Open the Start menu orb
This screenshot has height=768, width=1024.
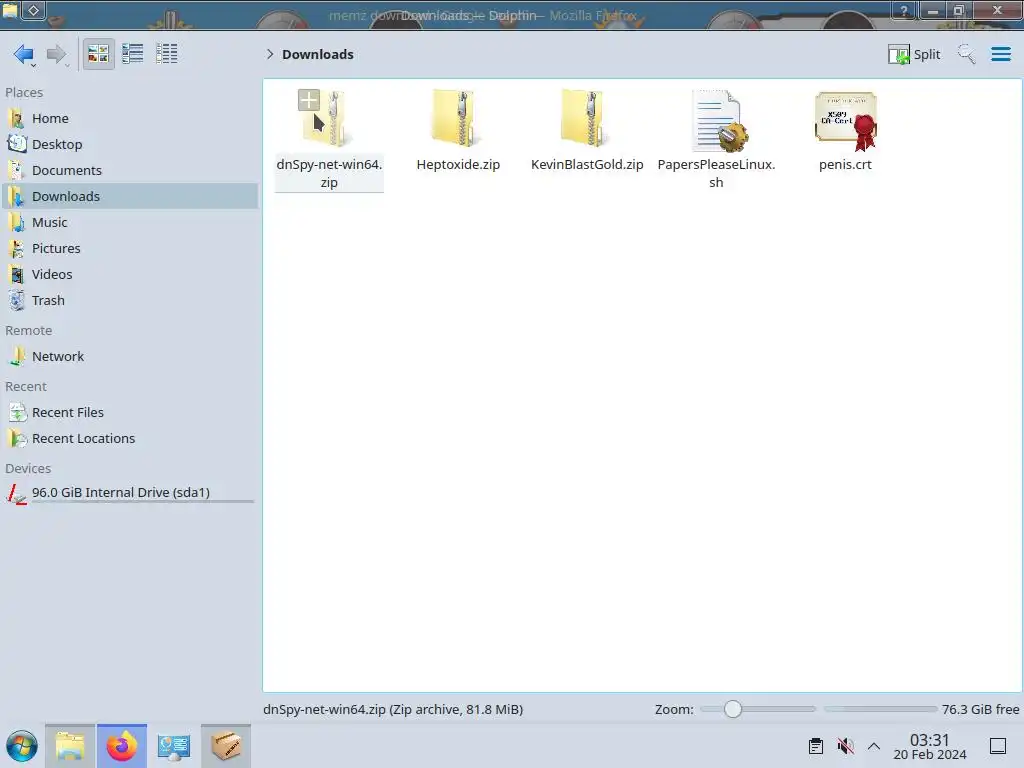pos(22,746)
